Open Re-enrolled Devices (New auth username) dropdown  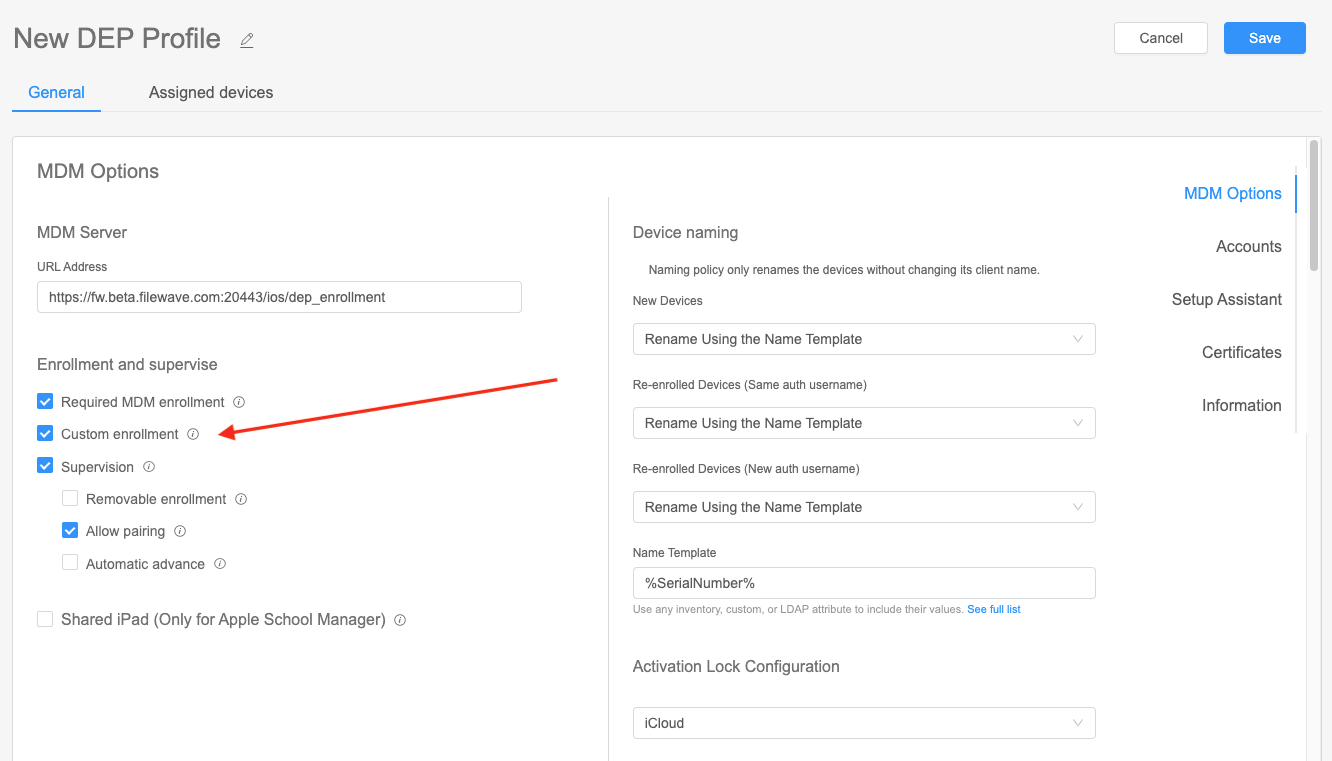864,507
